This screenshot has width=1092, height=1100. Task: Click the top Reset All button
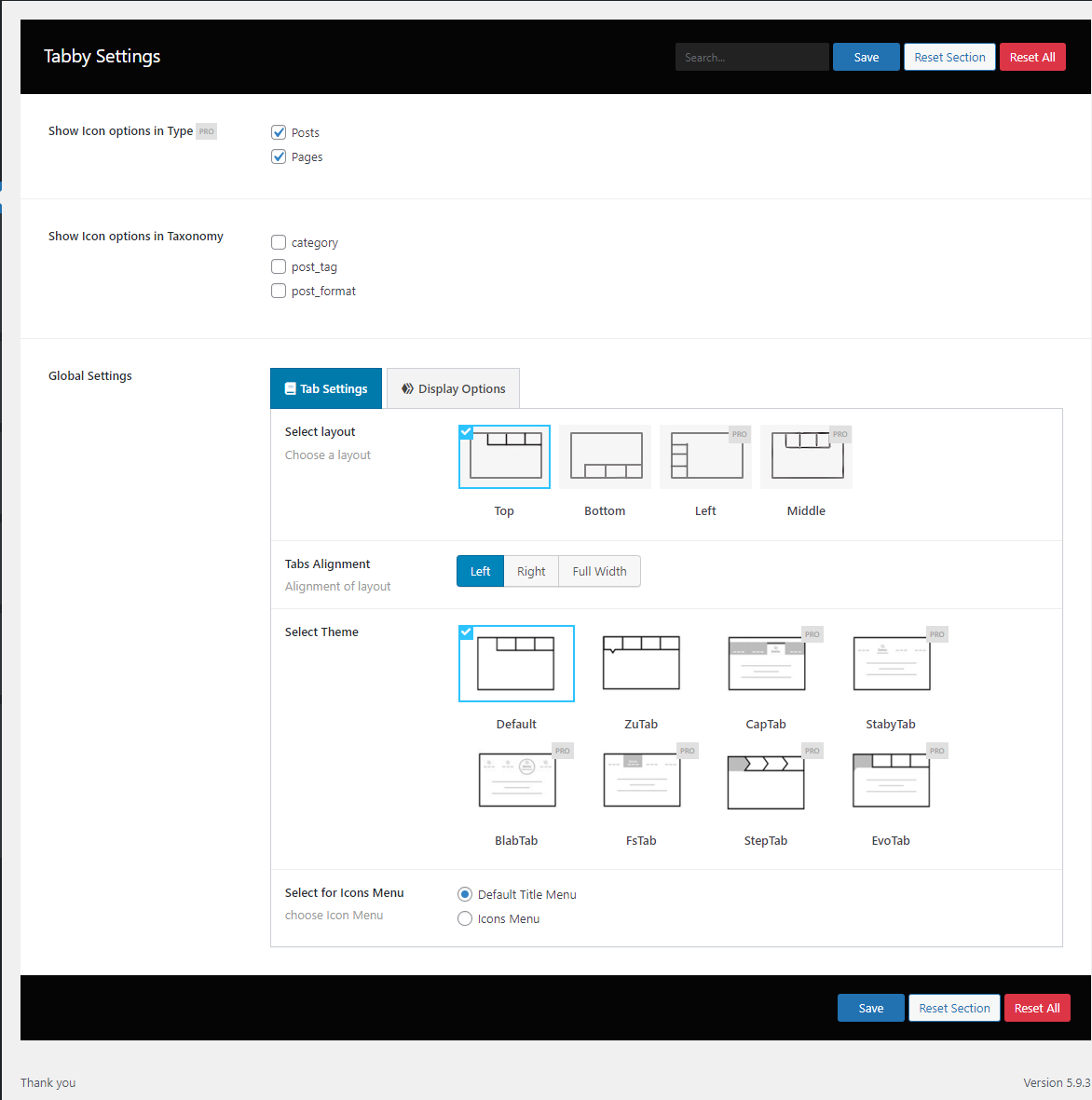(1032, 57)
